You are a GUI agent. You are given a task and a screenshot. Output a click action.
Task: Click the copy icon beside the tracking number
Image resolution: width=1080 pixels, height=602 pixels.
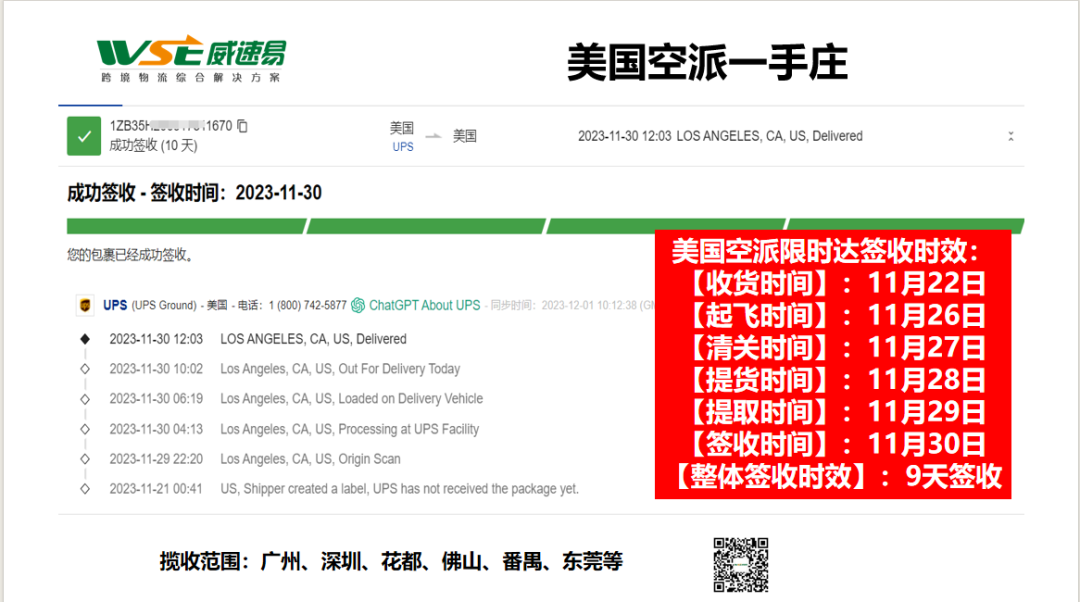[x=242, y=126]
